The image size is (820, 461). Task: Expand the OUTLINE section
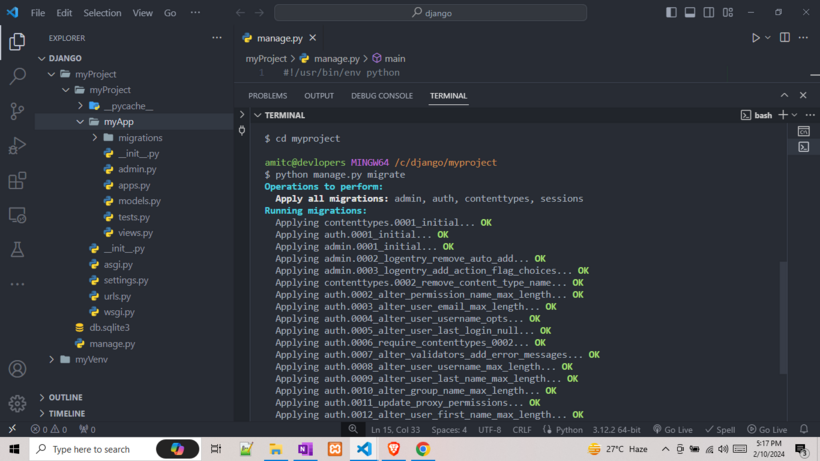point(66,397)
